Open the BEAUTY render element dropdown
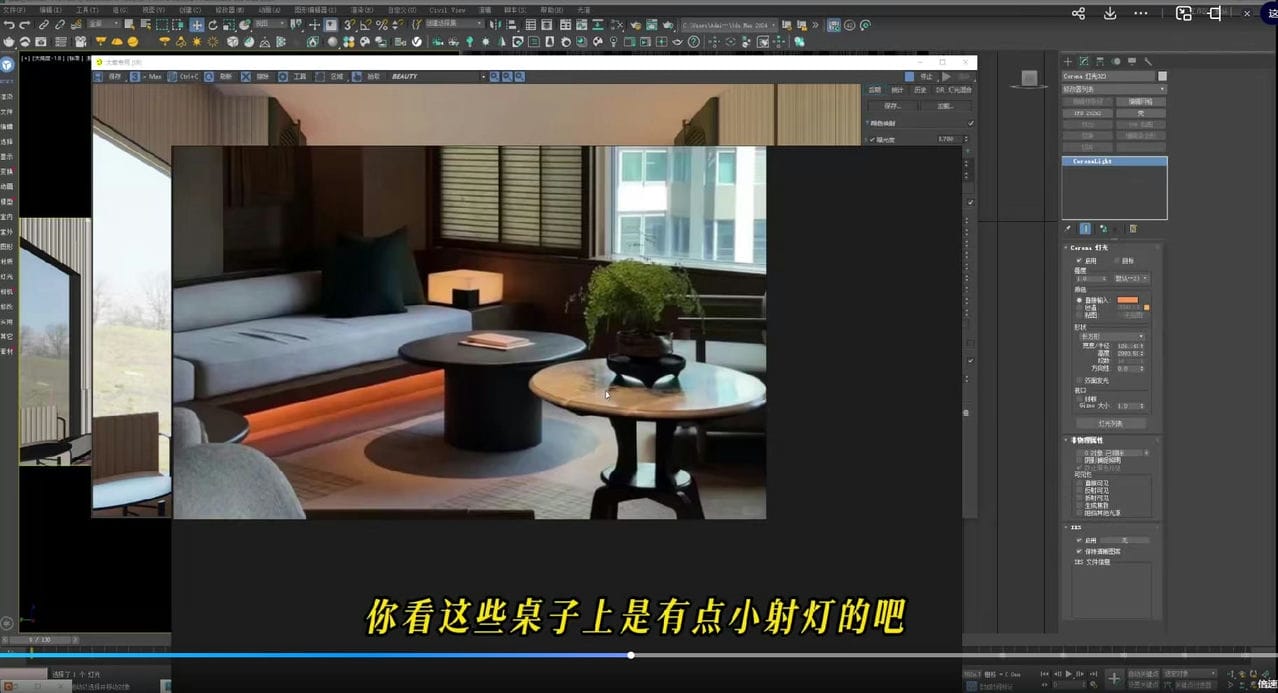 click(x=438, y=76)
